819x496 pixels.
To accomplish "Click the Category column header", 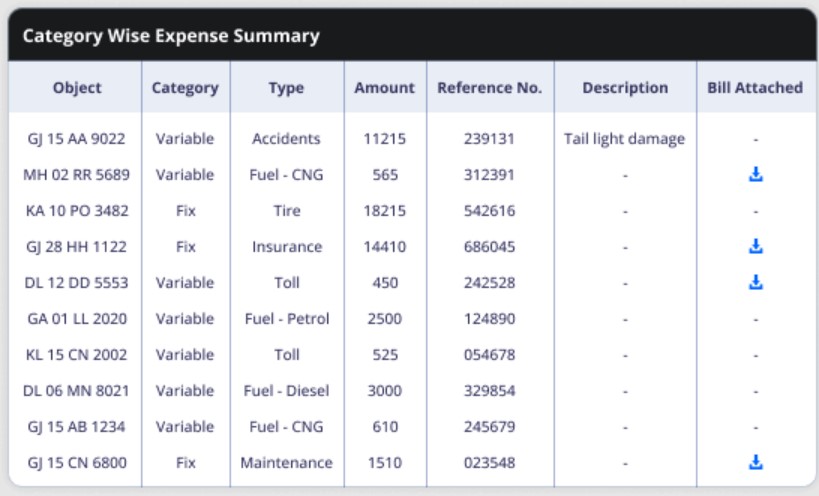I will tap(185, 88).
